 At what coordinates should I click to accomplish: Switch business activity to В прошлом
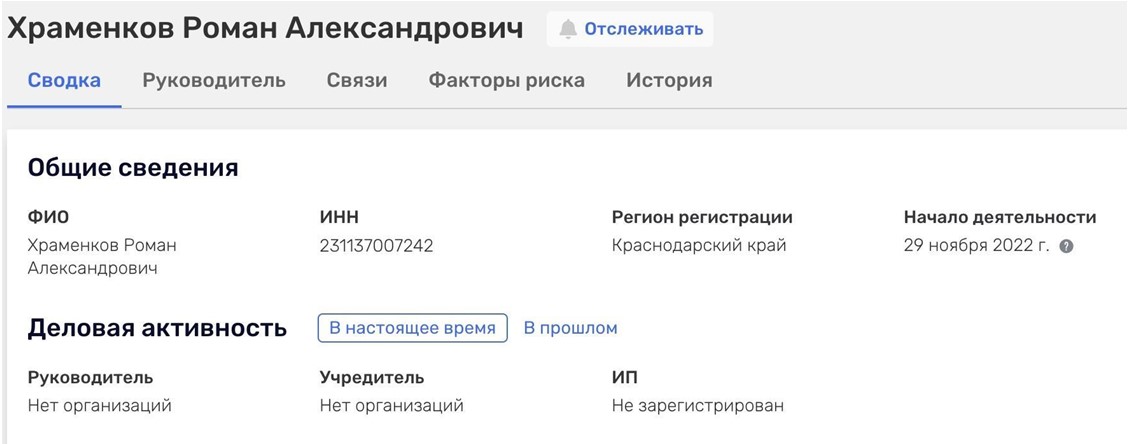click(570, 328)
